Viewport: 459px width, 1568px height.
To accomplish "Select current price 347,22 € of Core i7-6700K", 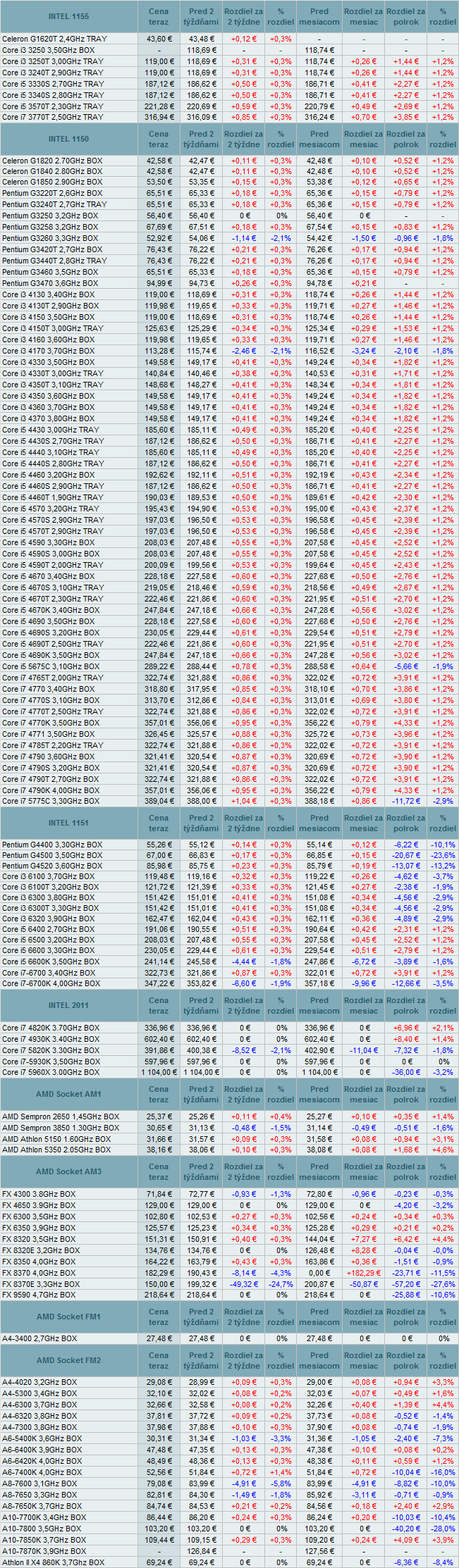I will pyautogui.click(x=159, y=983).
